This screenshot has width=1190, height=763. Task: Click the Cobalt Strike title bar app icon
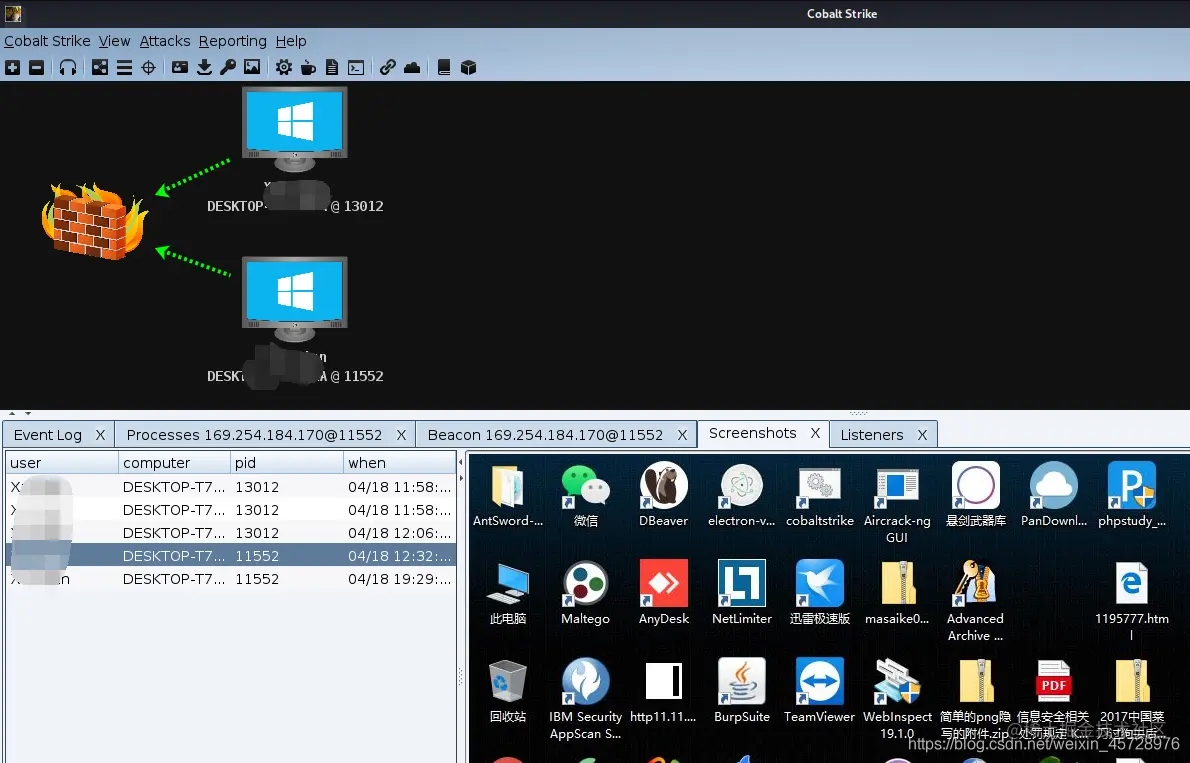pyautogui.click(x=13, y=13)
